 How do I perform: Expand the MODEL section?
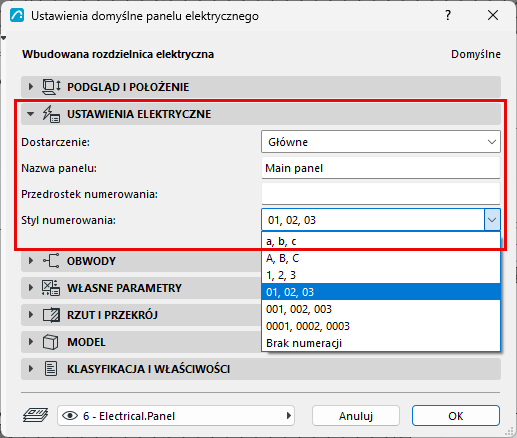click(31, 342)
